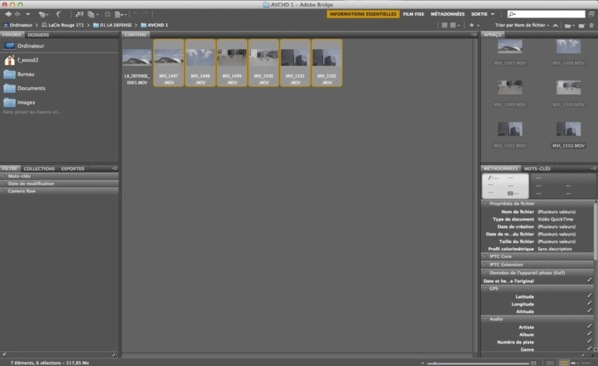Image resolution: width=598 pixels, height=366 pixels.
Task: Switch to the EXPORTER tab
Action: point(72,169)
